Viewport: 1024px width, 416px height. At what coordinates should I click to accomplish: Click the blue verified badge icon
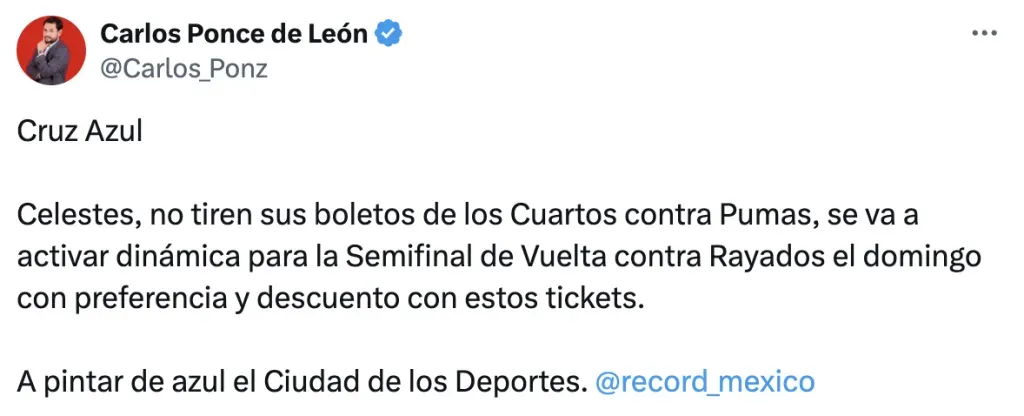pyautogui.click(x=390, y=34)
